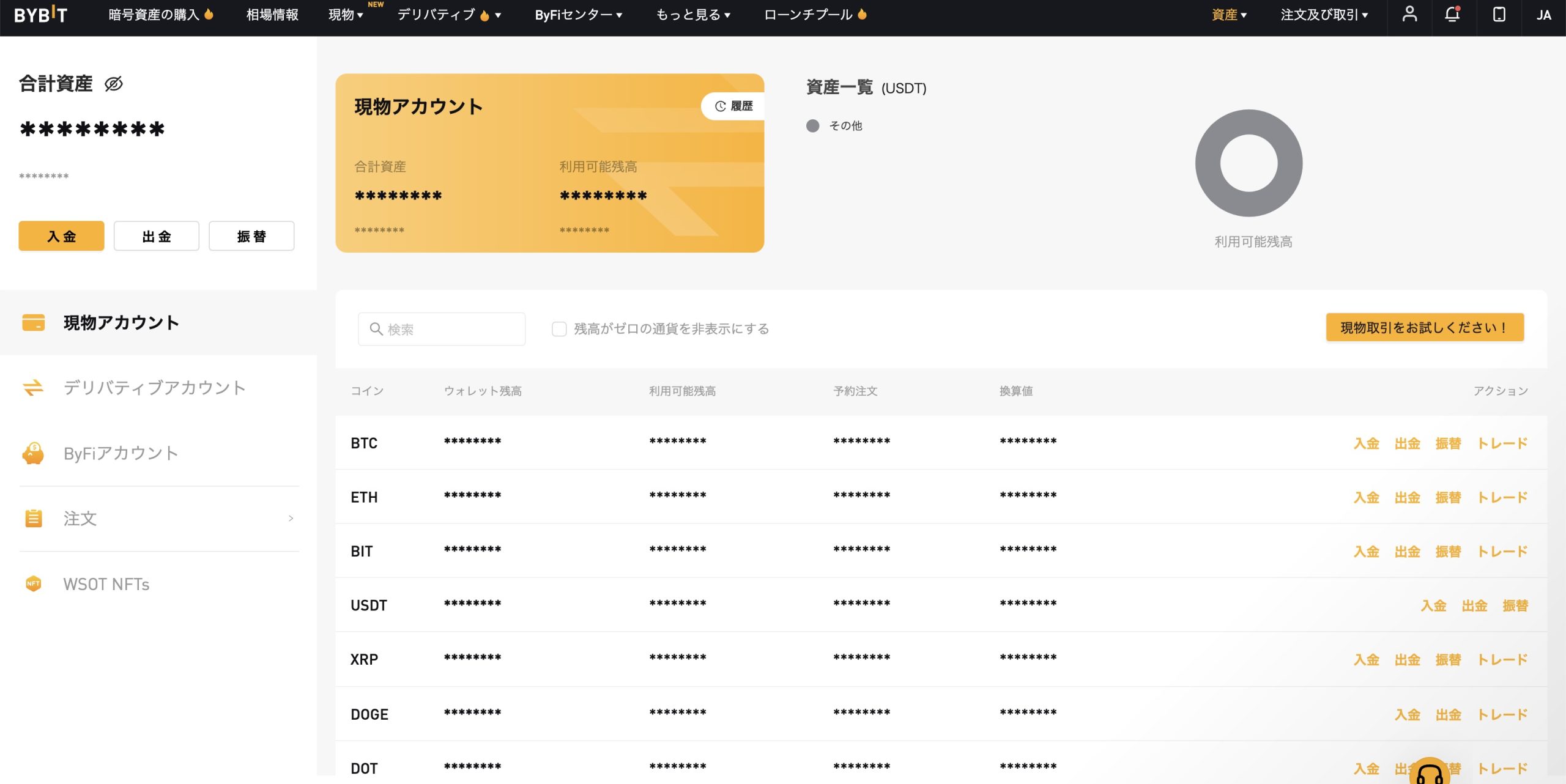Click トレード link in DOT row
Screen dimensions: 1566x784
[x=1502, y=769]
